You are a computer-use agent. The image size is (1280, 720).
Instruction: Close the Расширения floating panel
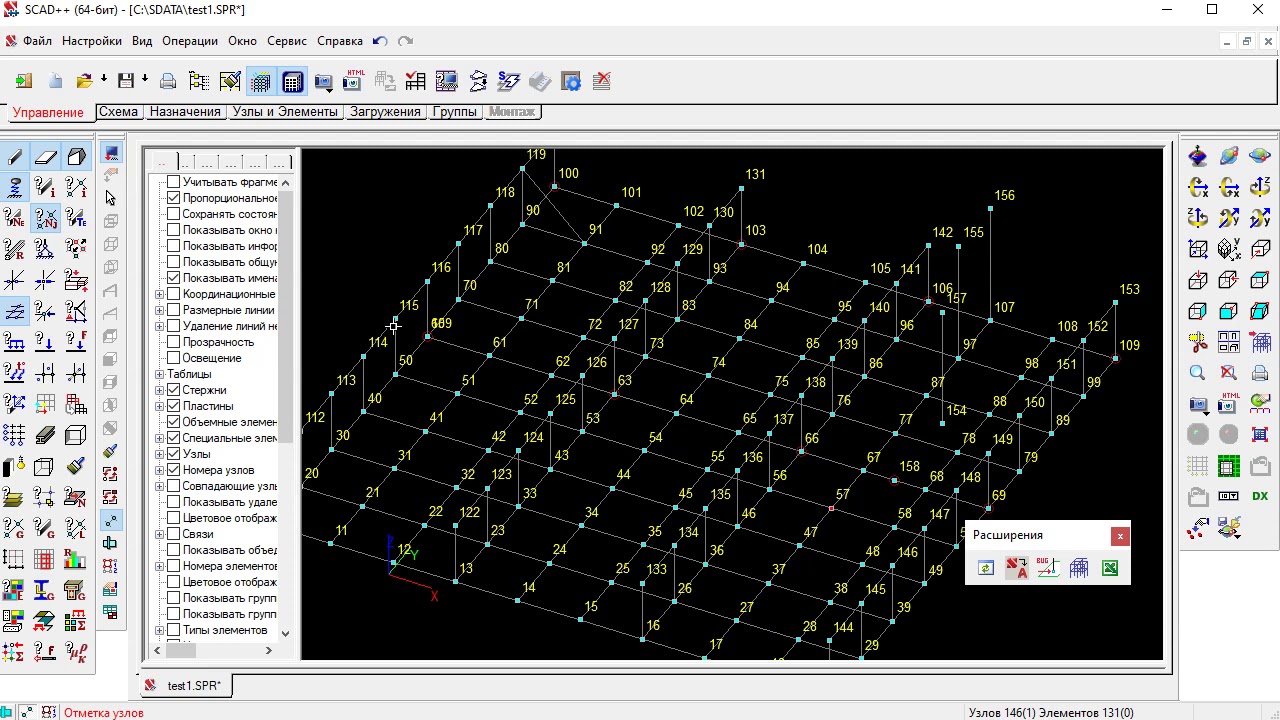click(1120, 536)
